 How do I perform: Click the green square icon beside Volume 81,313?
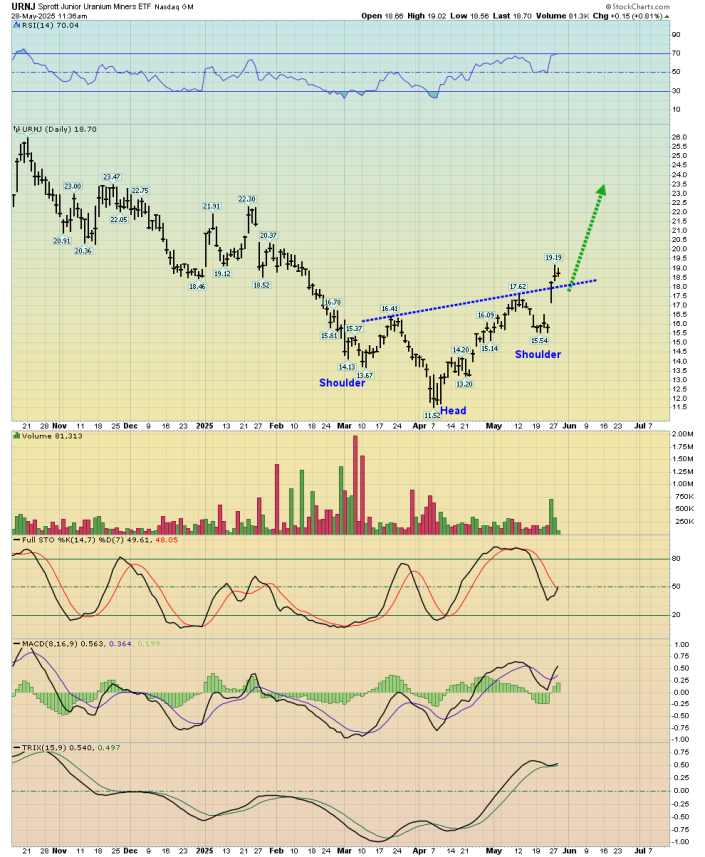pyautogui.click(x=17, y=436)
